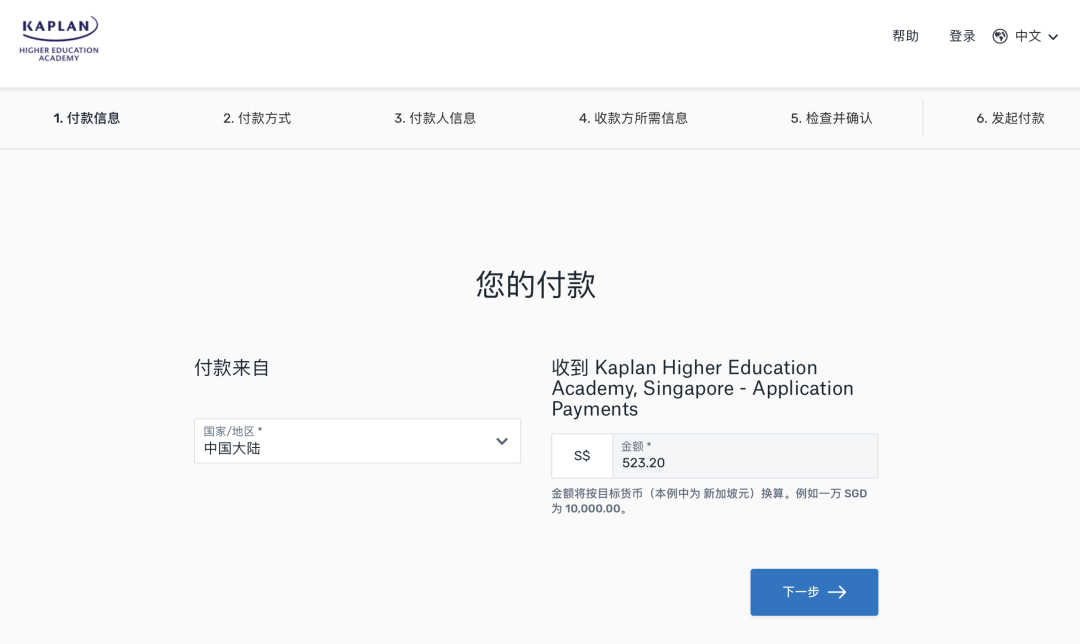The width and height of the screenshot is (1080, 644).
Task: Select the 3. 付款人信息 step
Action: pos(434,118)
